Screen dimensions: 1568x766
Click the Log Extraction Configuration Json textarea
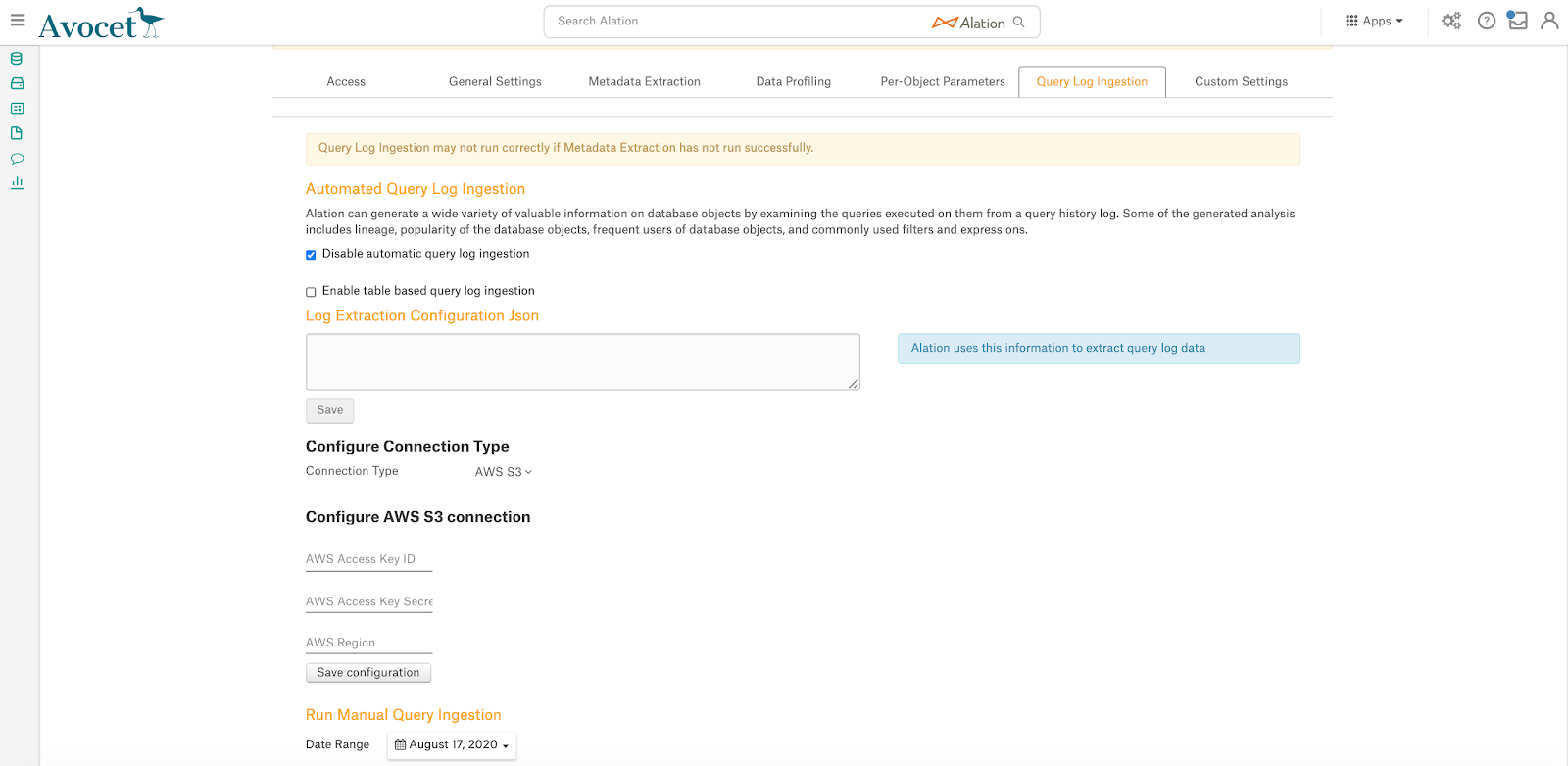[x=583, y=361]
